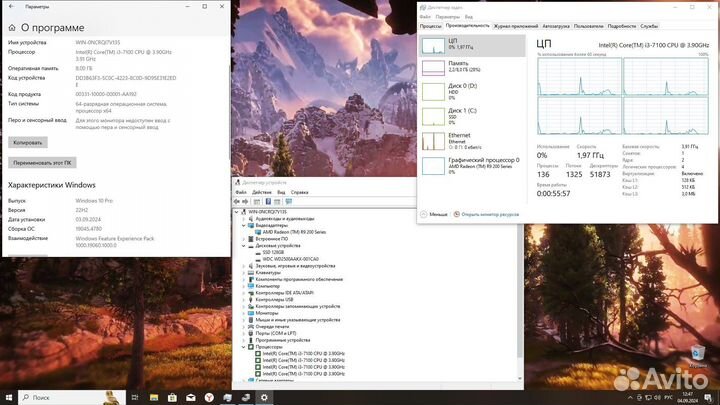Click the Диск 1 (C:) SSD item
720x405 pixels.
tap(470, 117)
